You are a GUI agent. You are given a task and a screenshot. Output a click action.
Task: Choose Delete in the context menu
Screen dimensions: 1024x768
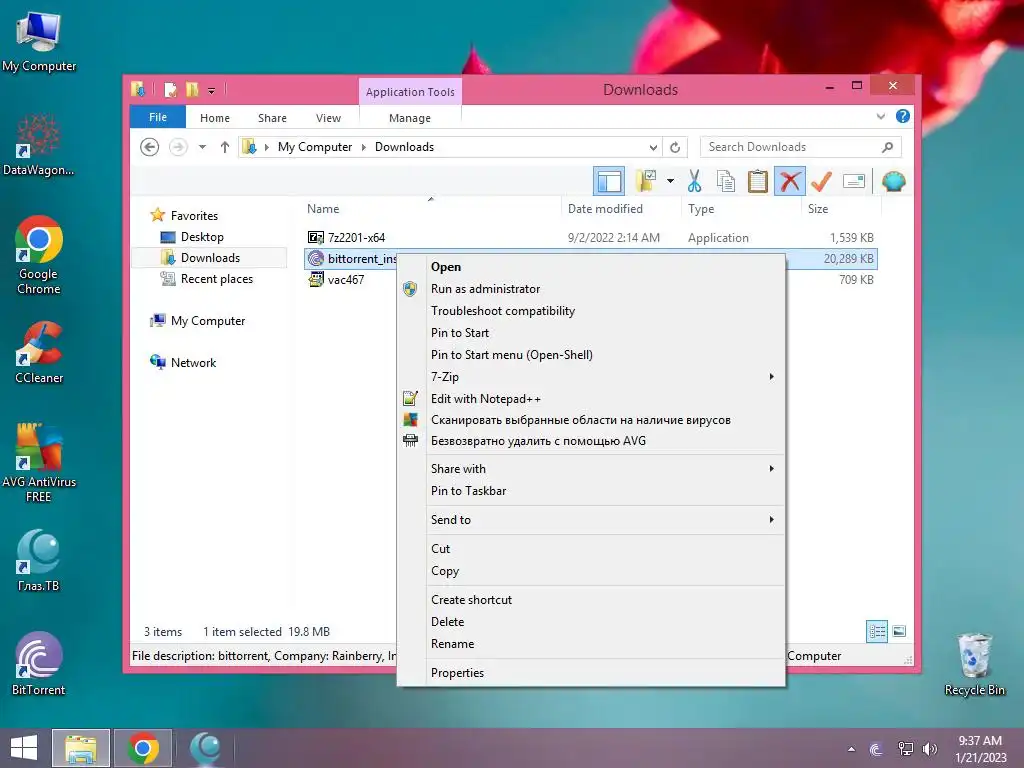click(x=591, y=622)
